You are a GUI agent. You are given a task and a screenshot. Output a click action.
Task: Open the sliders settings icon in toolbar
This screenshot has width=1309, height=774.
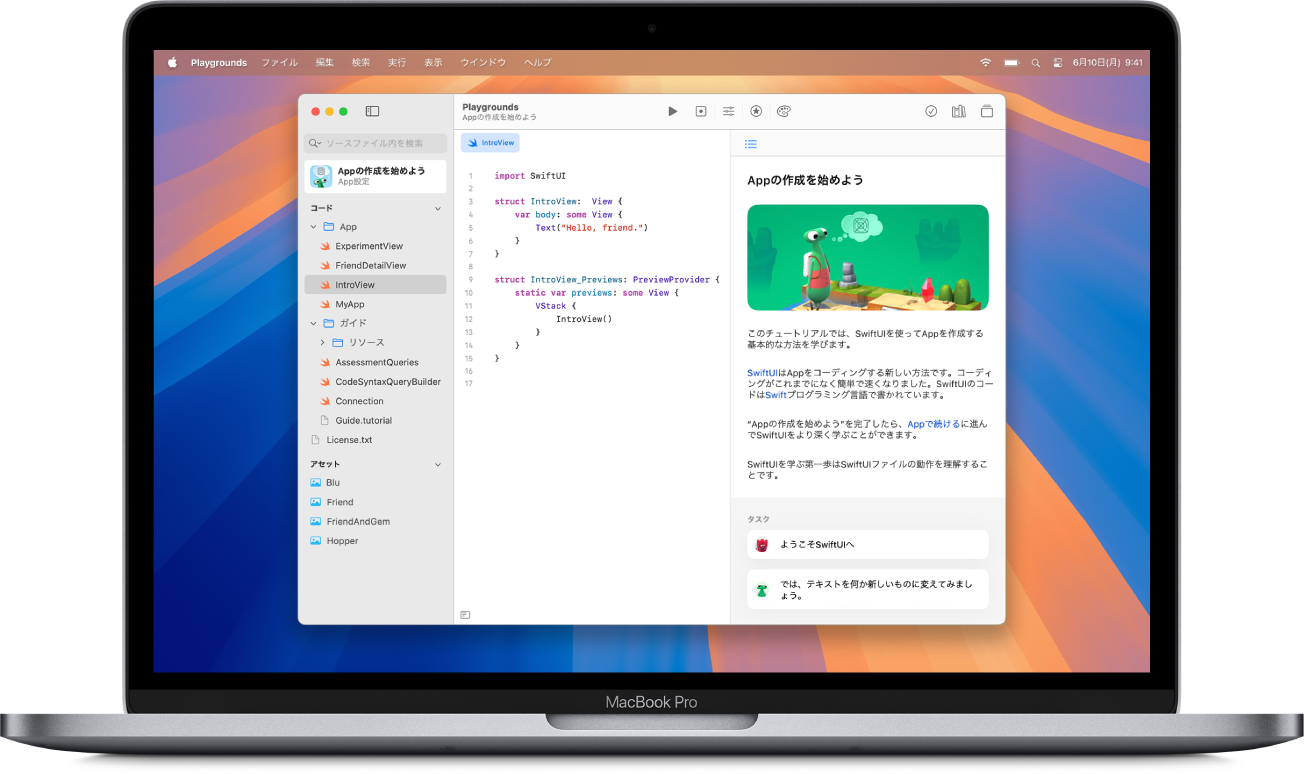pyautogui.click(x=729, y=112)
